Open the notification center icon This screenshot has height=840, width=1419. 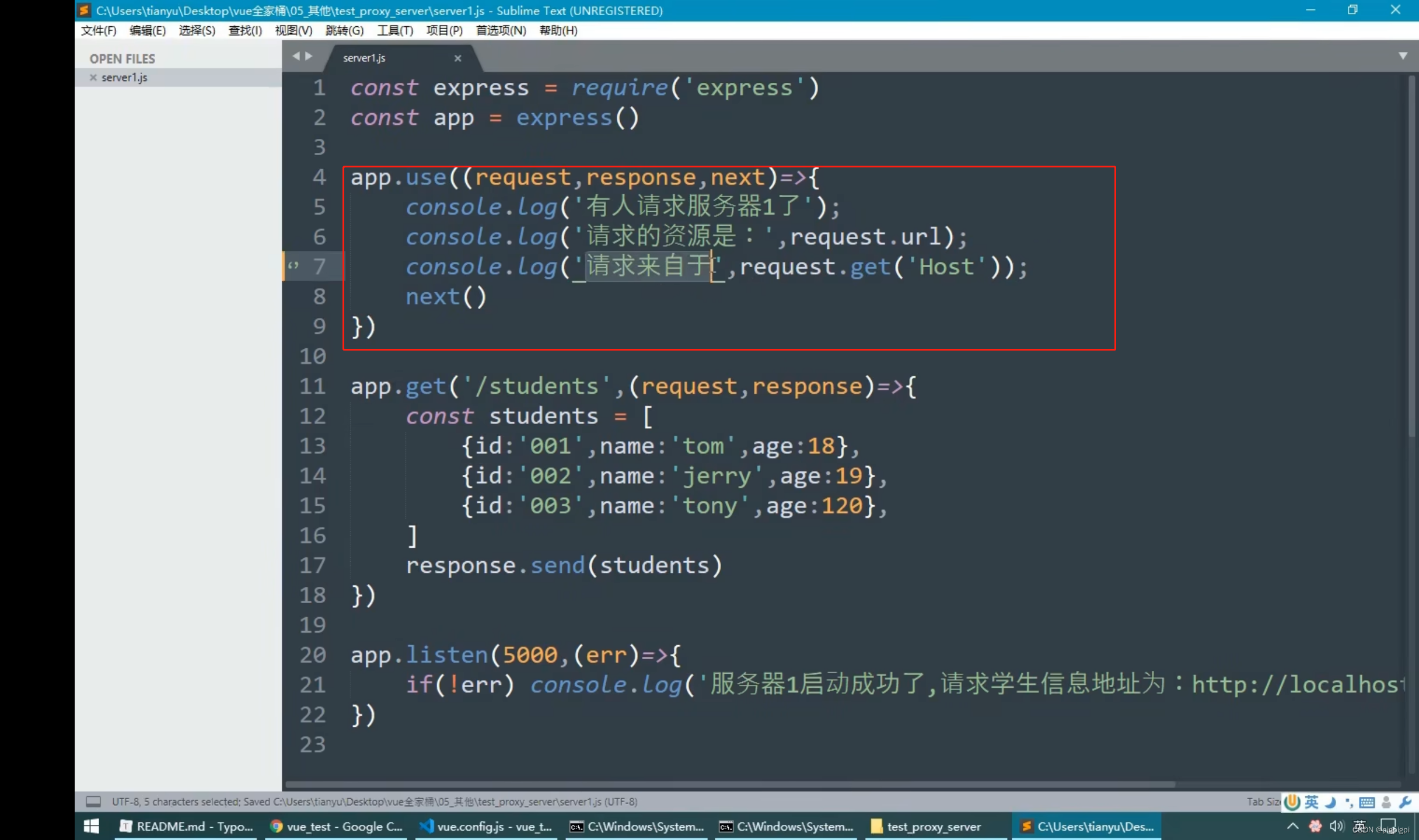tap(1387, 826)
